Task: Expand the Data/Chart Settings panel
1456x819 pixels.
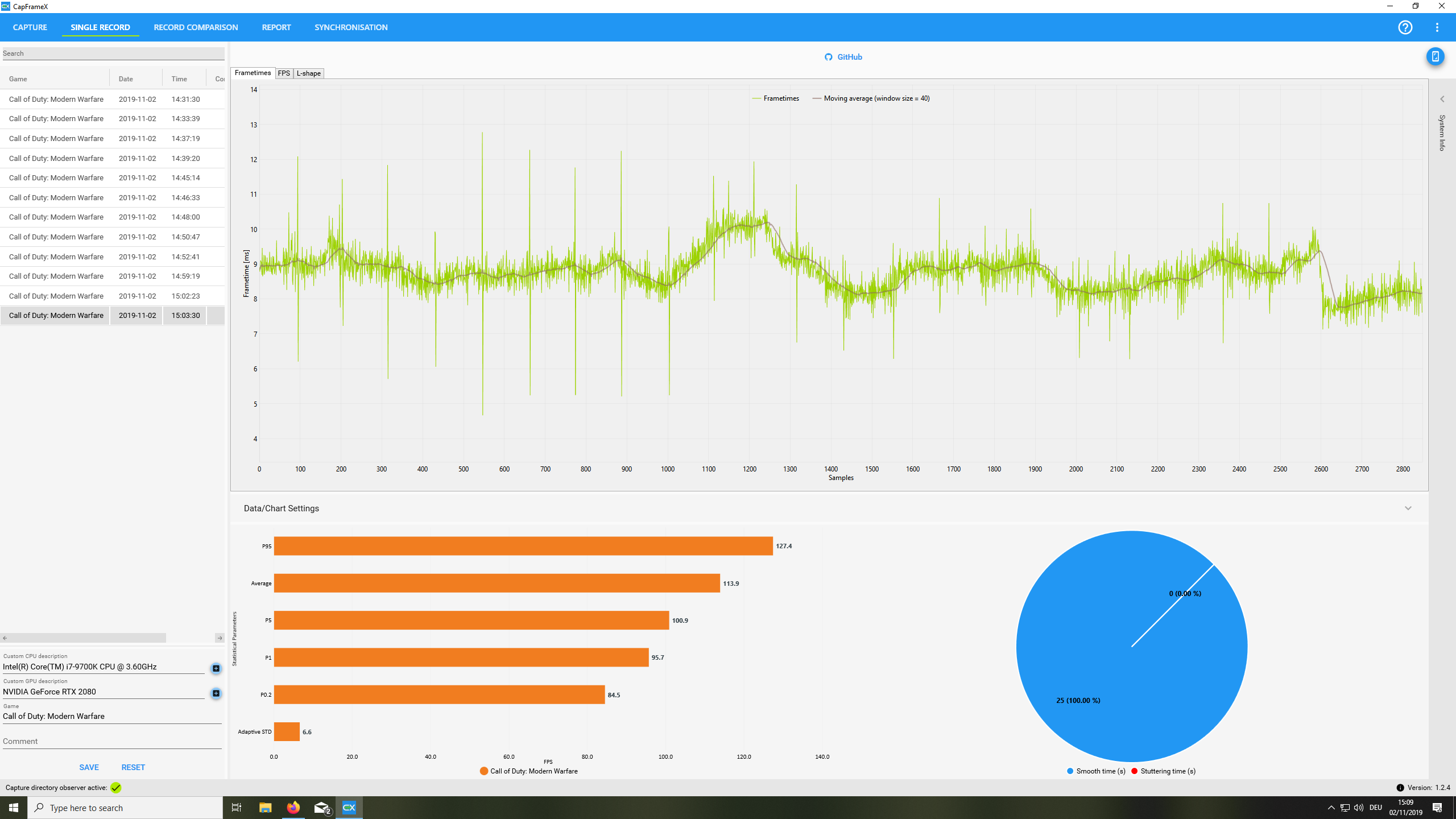Action: (1408, 508)
